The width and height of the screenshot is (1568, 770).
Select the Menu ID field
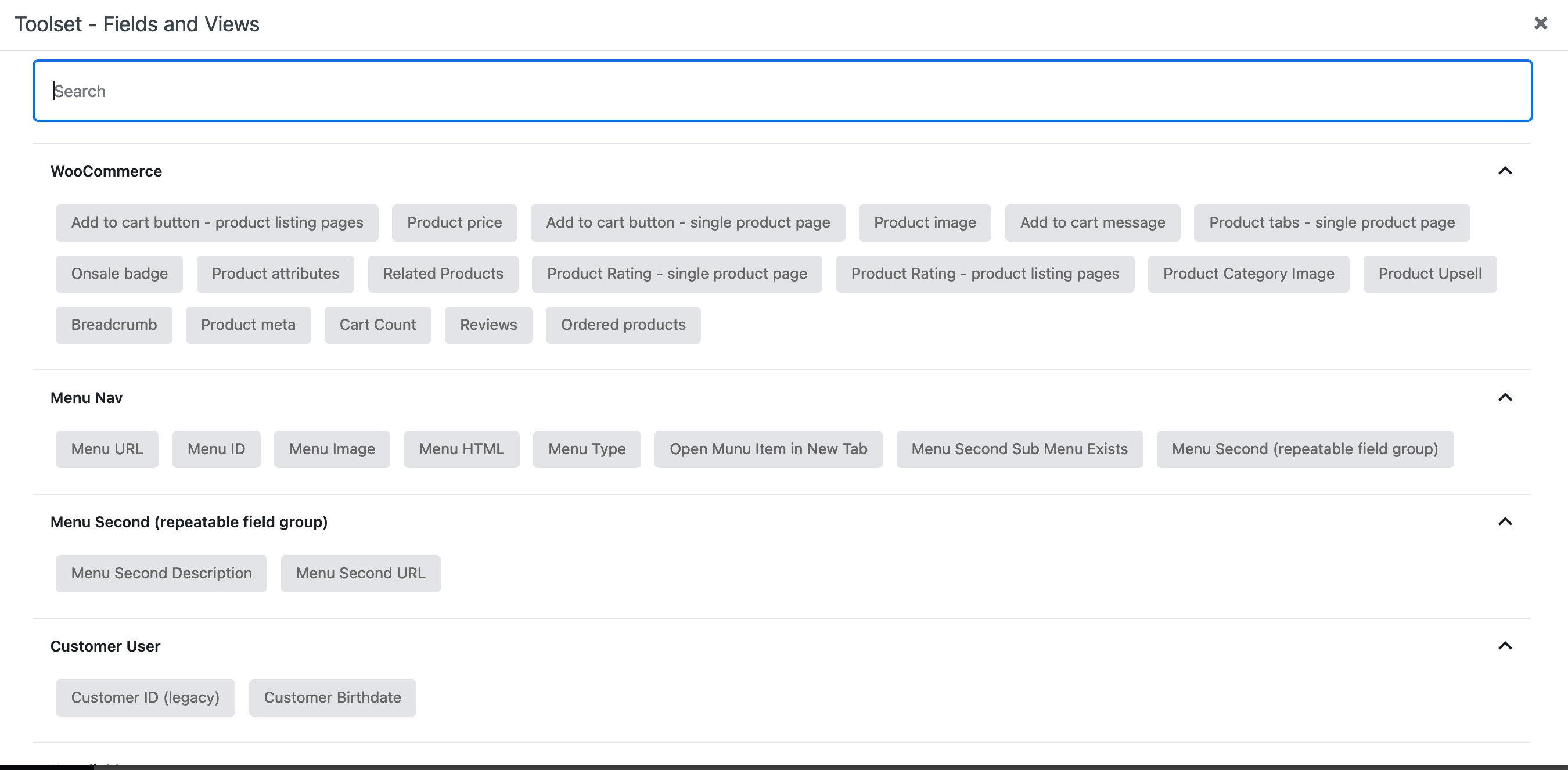tap(216, 449)
